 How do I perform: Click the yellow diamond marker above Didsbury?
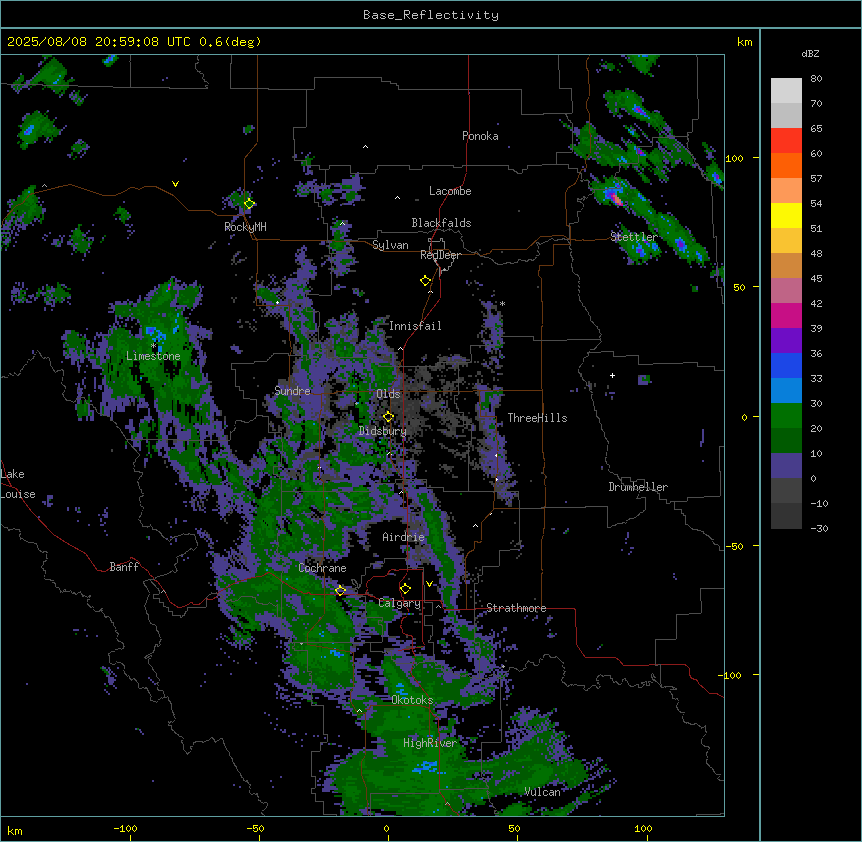coord(388,416)
